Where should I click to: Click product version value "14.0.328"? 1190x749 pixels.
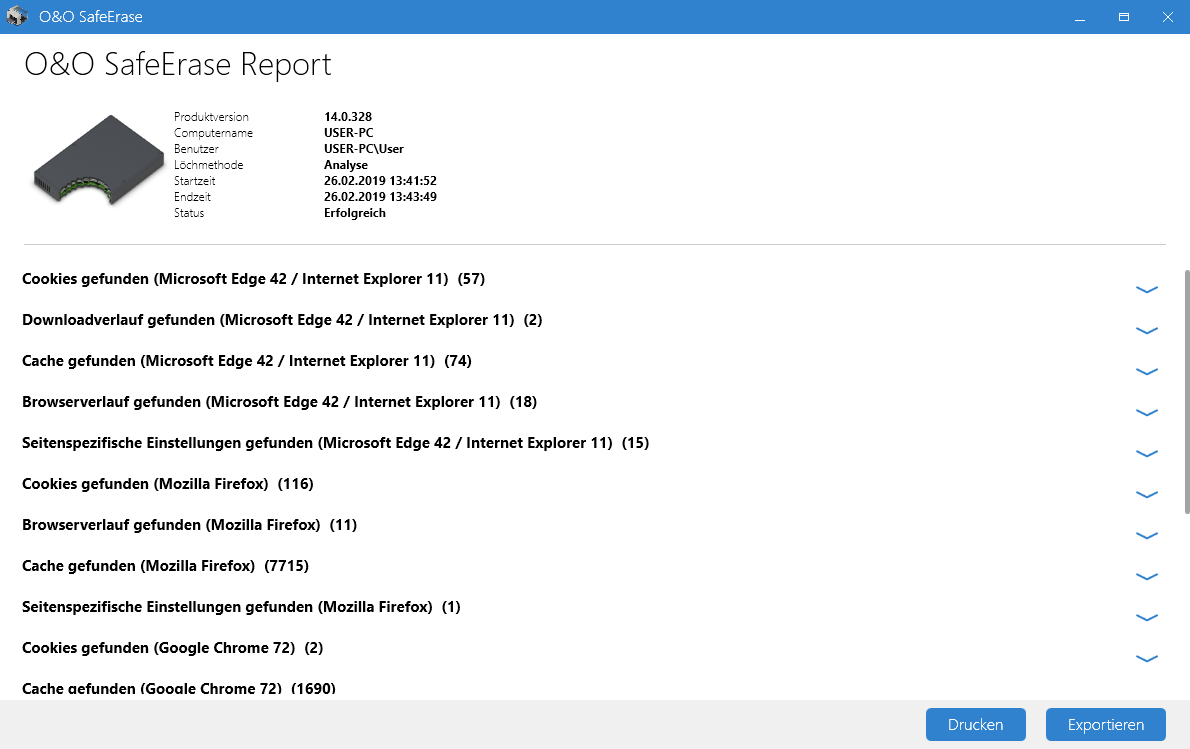tap(348, 117)
